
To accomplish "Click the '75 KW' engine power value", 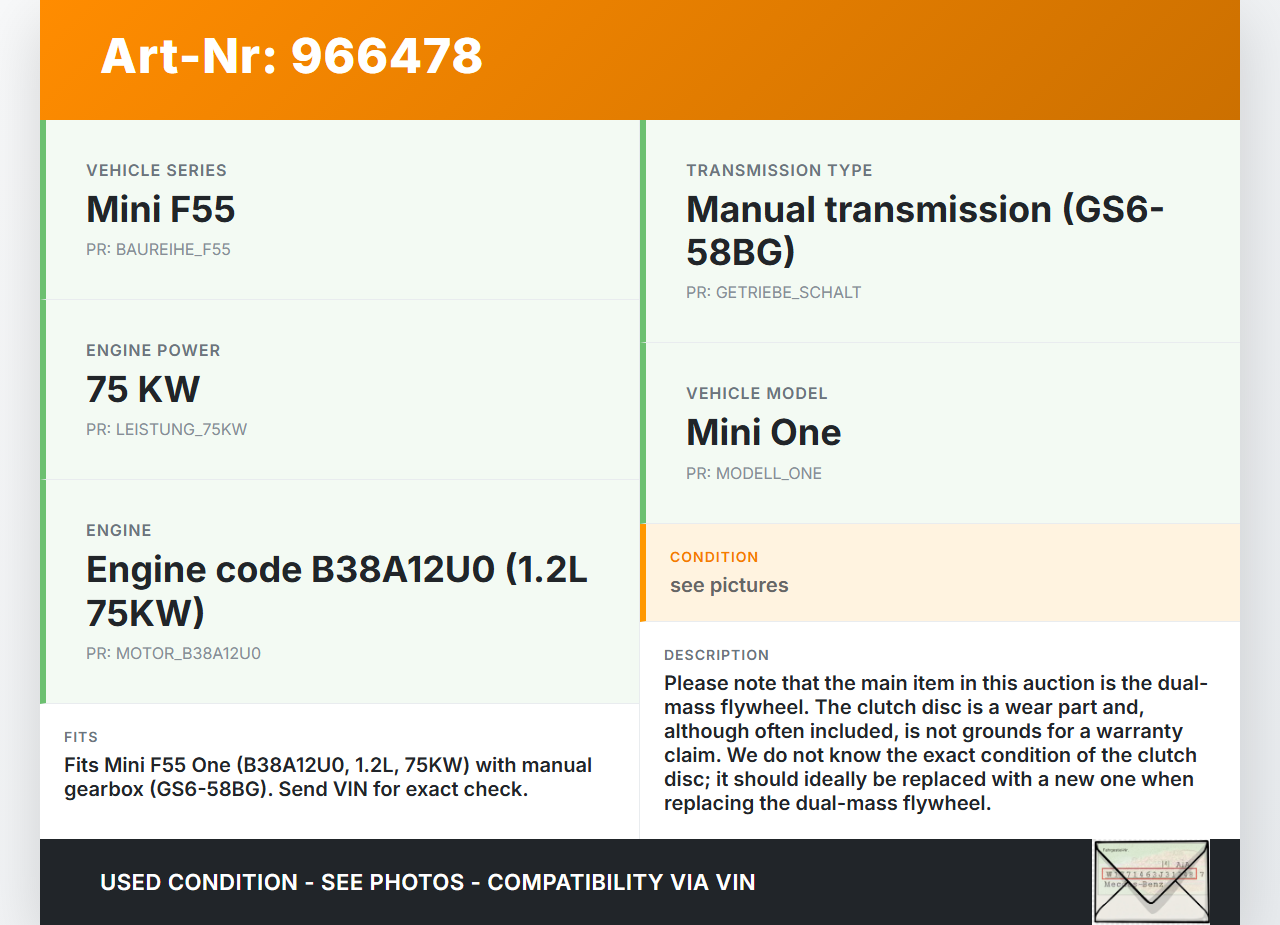I will [x=143, y=389].
